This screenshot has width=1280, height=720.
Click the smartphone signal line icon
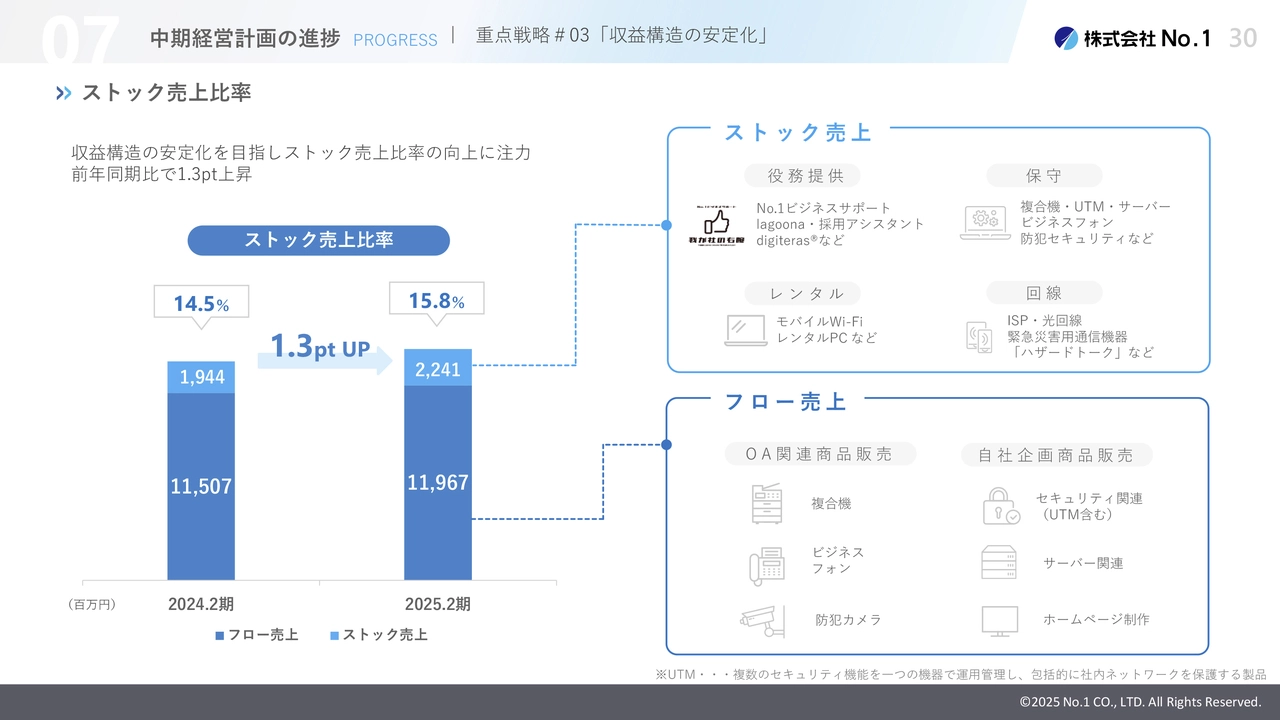click(979, 336)
